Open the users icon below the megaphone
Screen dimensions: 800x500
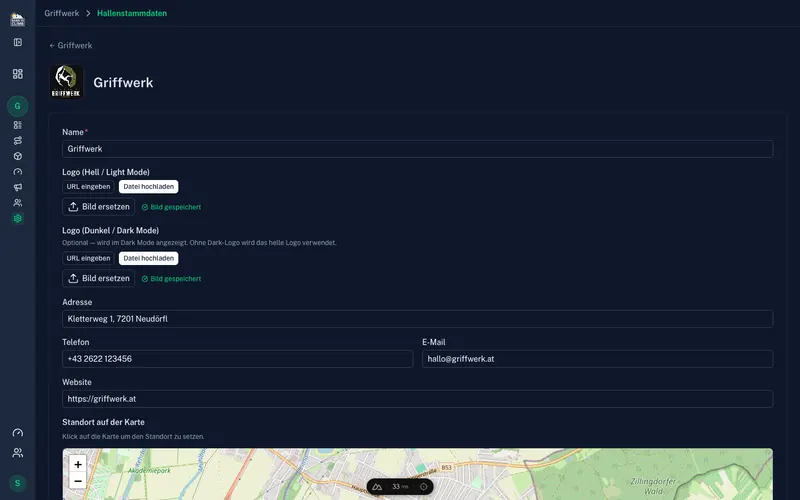tap(18, 203)
